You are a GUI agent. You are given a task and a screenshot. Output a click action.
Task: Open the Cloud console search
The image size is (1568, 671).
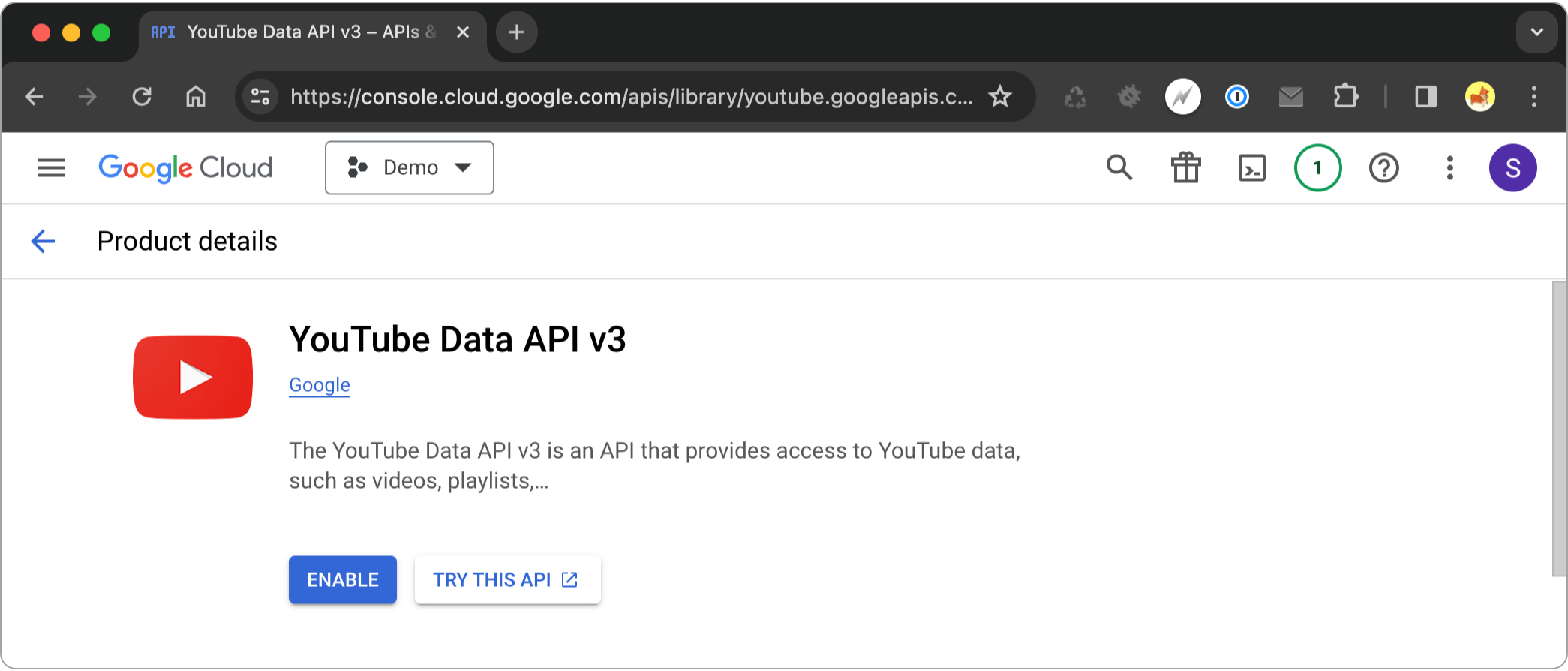[1119, 167]
